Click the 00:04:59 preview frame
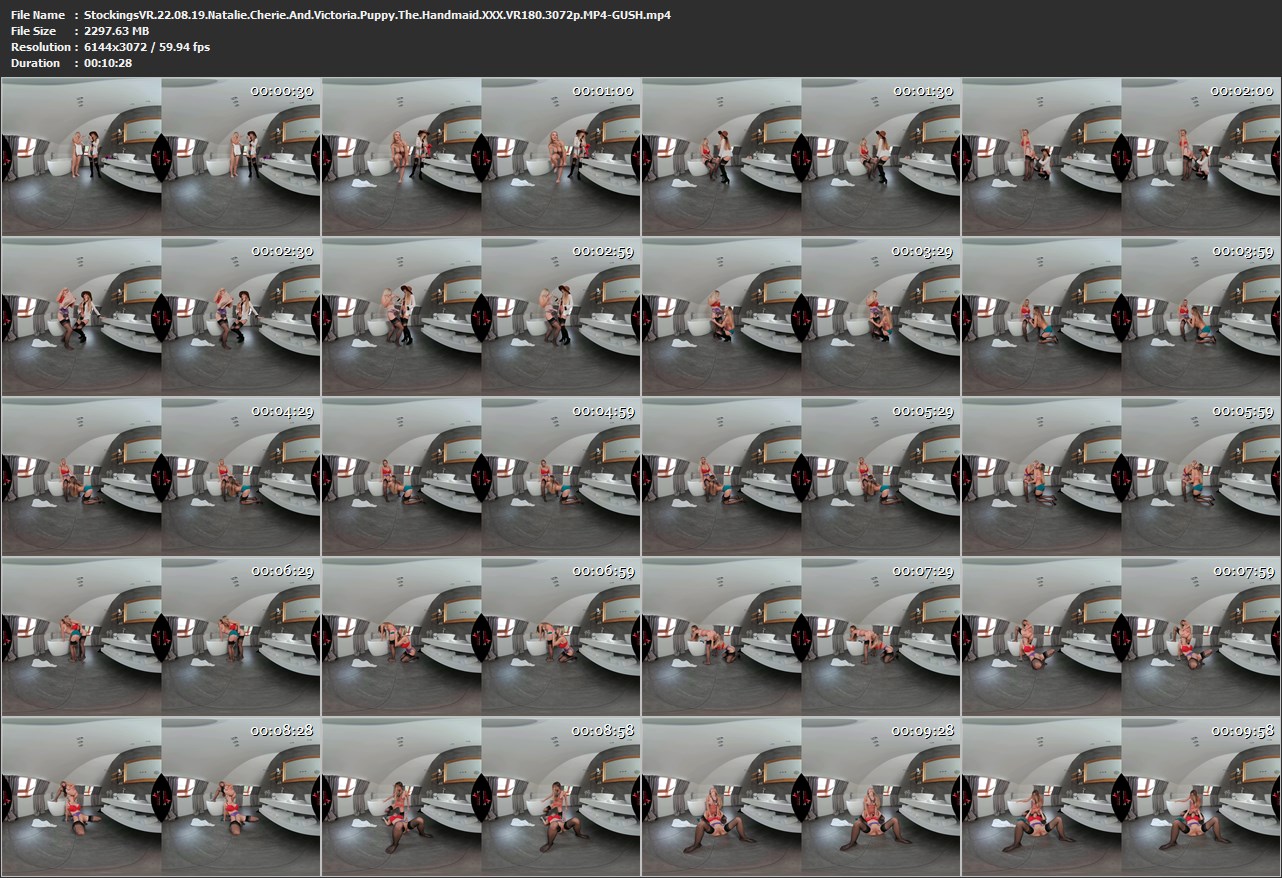The height and width of the screenshot is (878, 1282). pos(481,477)
